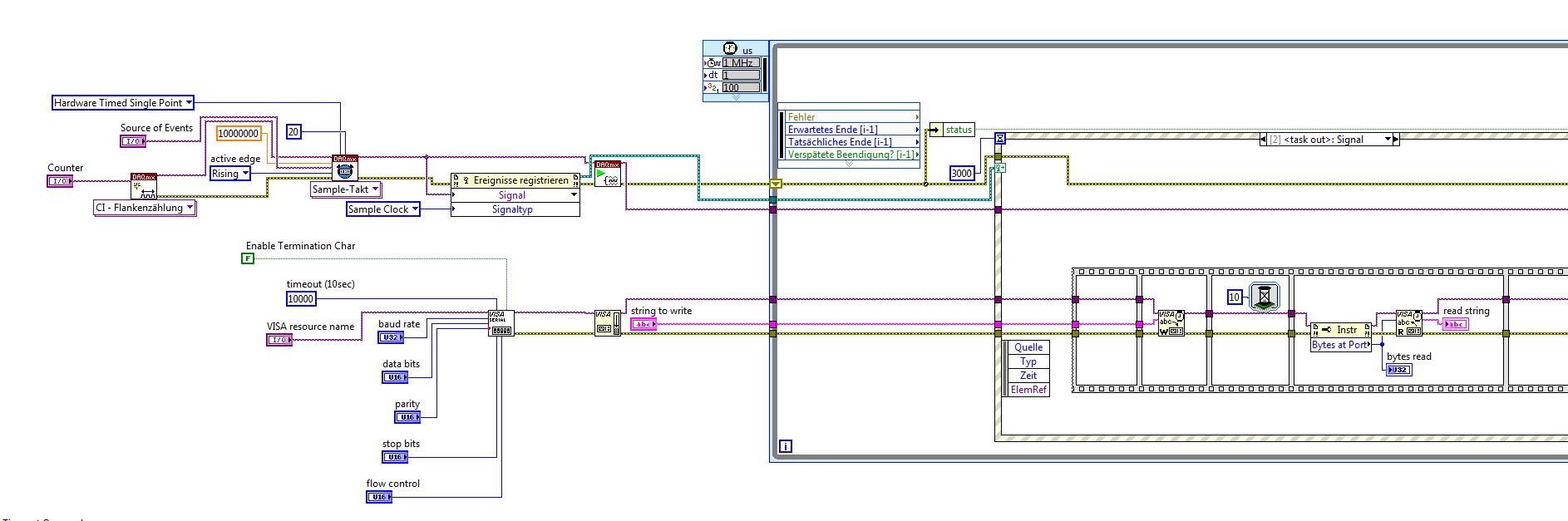Click Erwartetes Ende [i-1] terminal
1568x521 pixels.
(852, 130)
